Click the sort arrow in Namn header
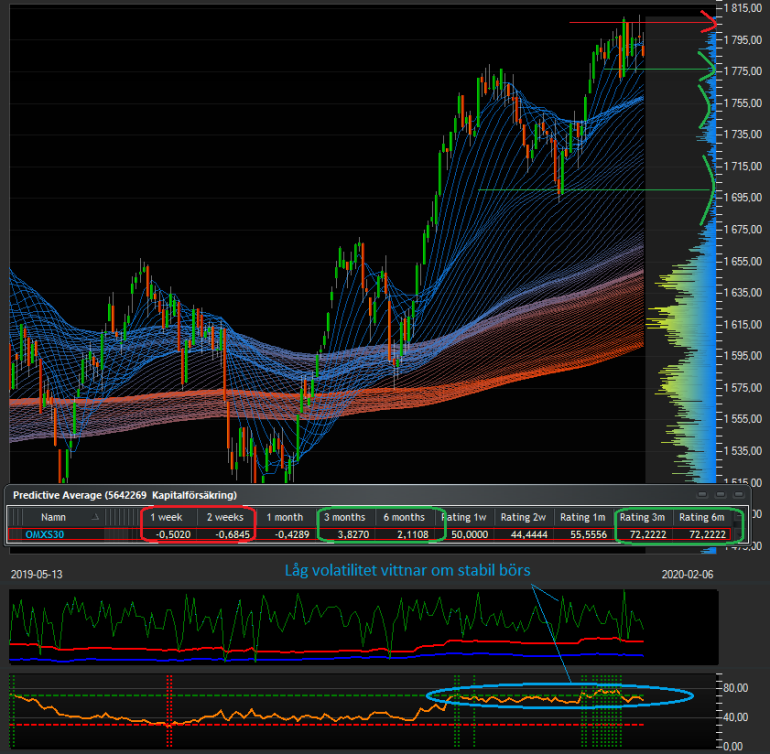 [95, 517]
